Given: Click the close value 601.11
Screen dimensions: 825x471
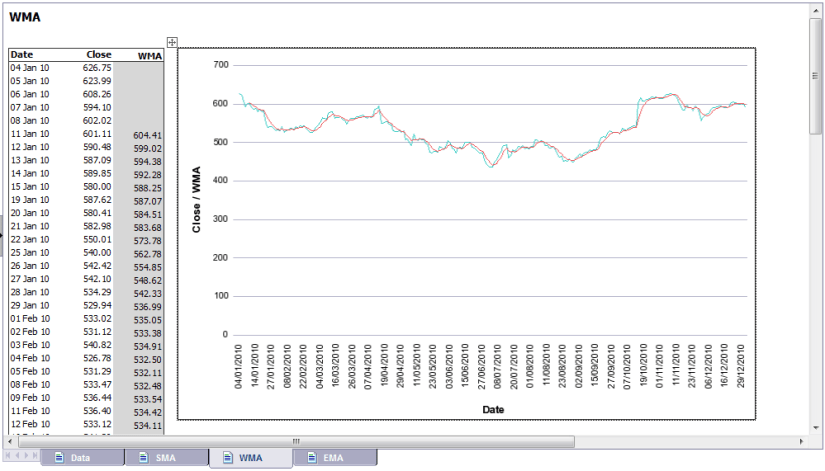Looking at the screenshot, I should [x=97, y=134].
